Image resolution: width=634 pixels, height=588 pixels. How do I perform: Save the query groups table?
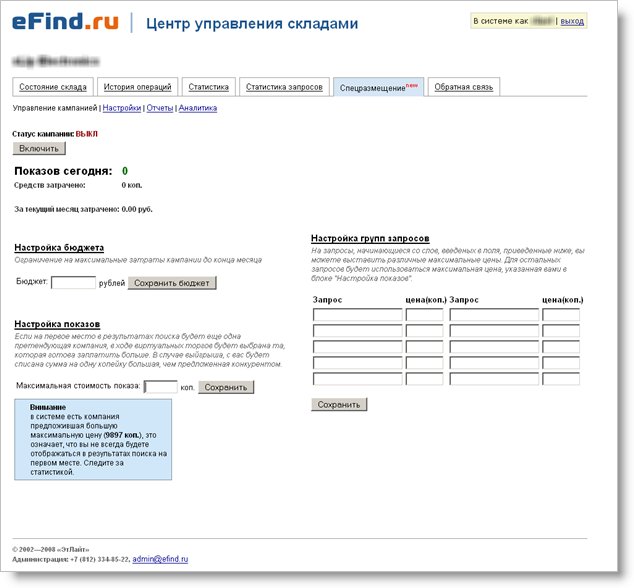pos(339,404)
